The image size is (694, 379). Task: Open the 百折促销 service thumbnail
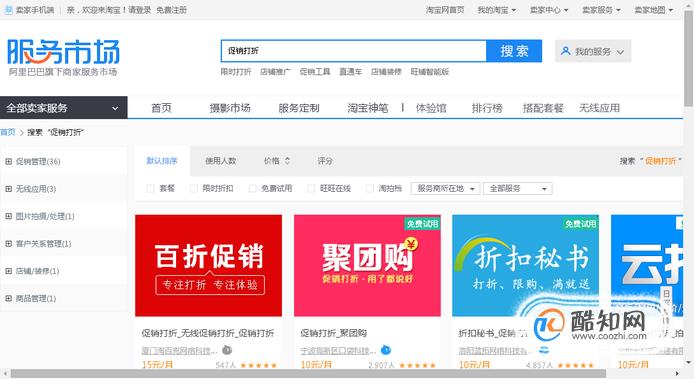click(208, 266)
